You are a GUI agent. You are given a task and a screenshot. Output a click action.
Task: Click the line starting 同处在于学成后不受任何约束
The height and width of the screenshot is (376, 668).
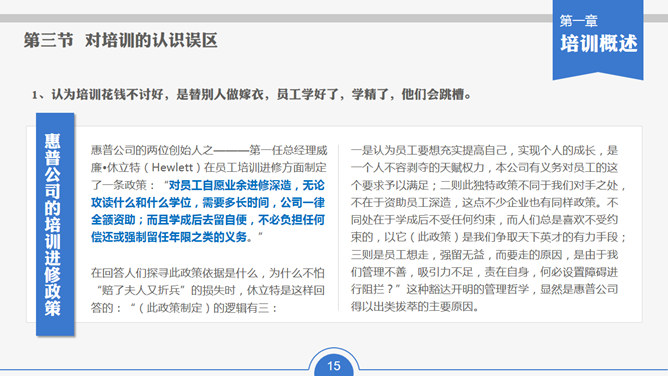[x=484, y=220]
